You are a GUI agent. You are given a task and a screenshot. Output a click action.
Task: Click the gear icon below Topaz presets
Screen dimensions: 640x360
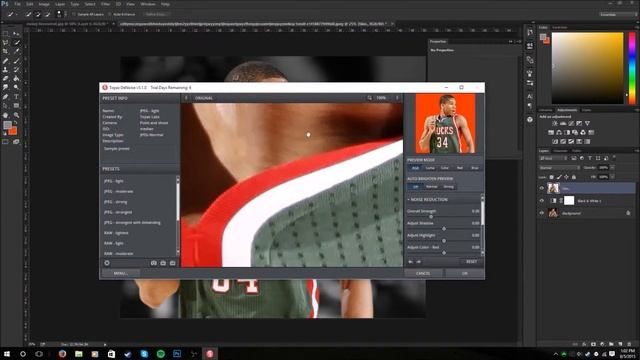pyautogui.click(x=107, y=263)
